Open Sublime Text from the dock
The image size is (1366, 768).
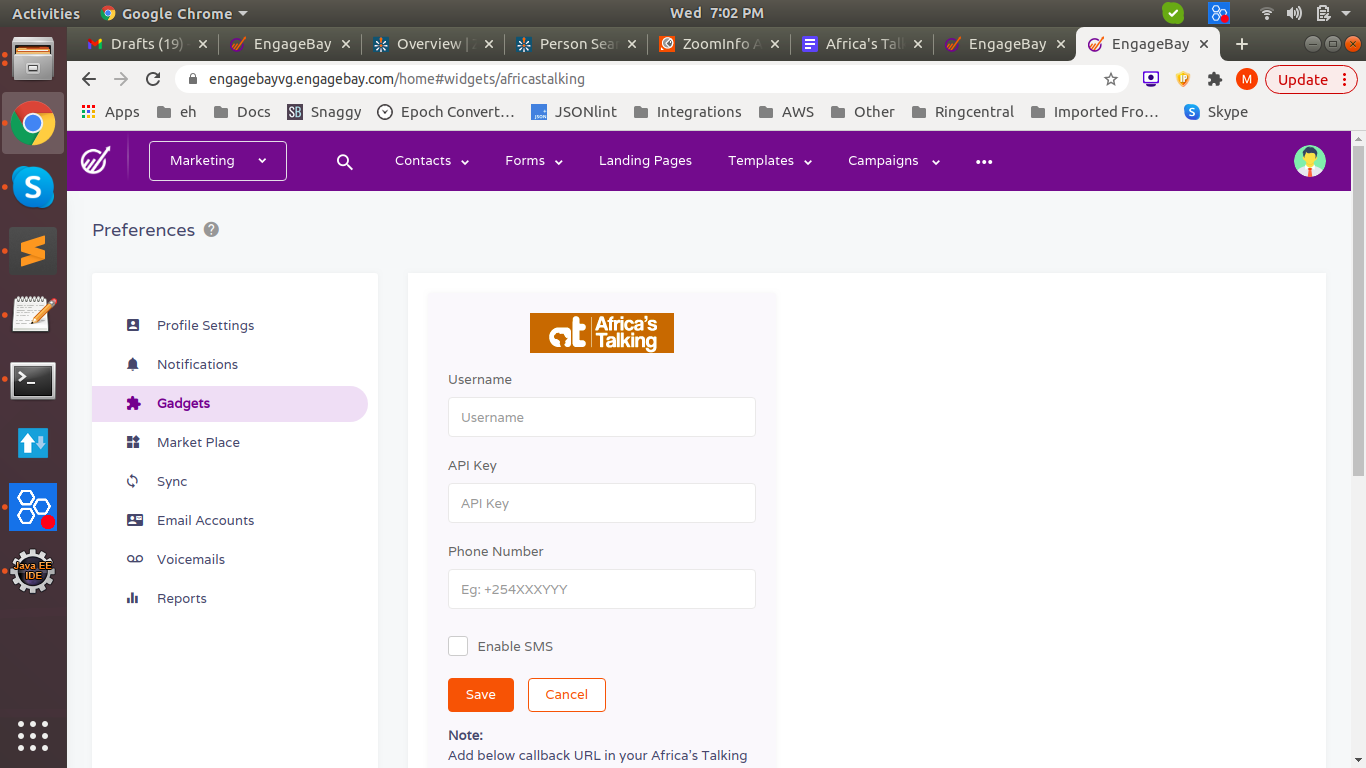33,250
